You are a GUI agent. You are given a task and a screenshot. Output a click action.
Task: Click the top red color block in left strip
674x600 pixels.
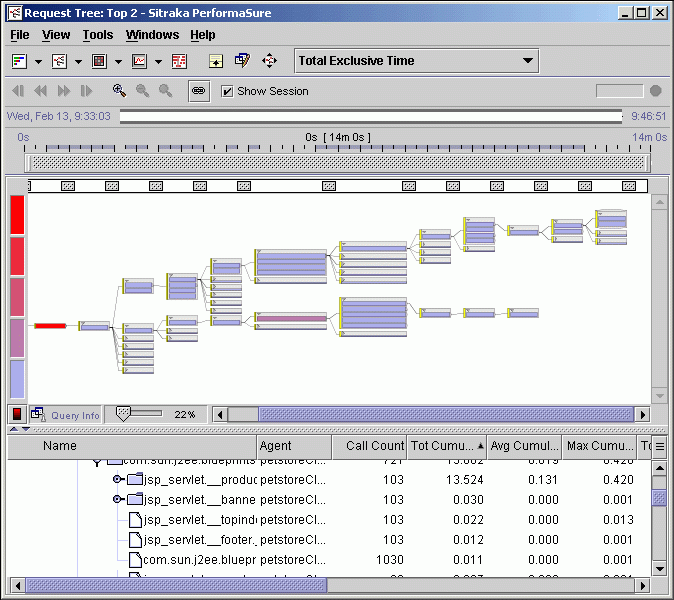coord(17,214)
